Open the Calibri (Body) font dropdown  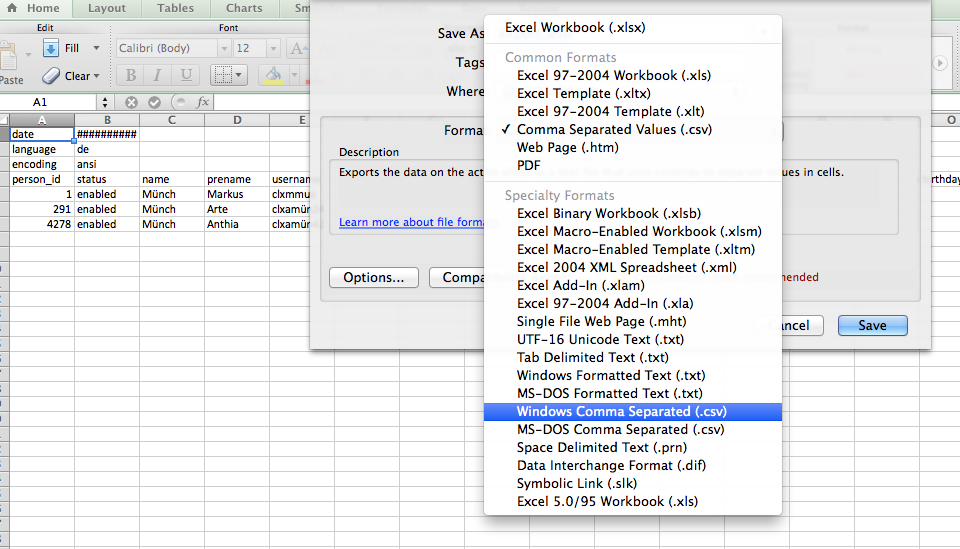[x=222, y=48]
